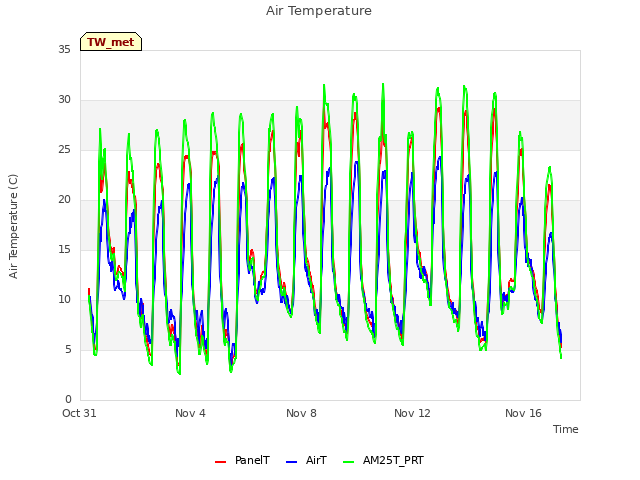Click the Air Temperature chart title

[x=319, y=11]
